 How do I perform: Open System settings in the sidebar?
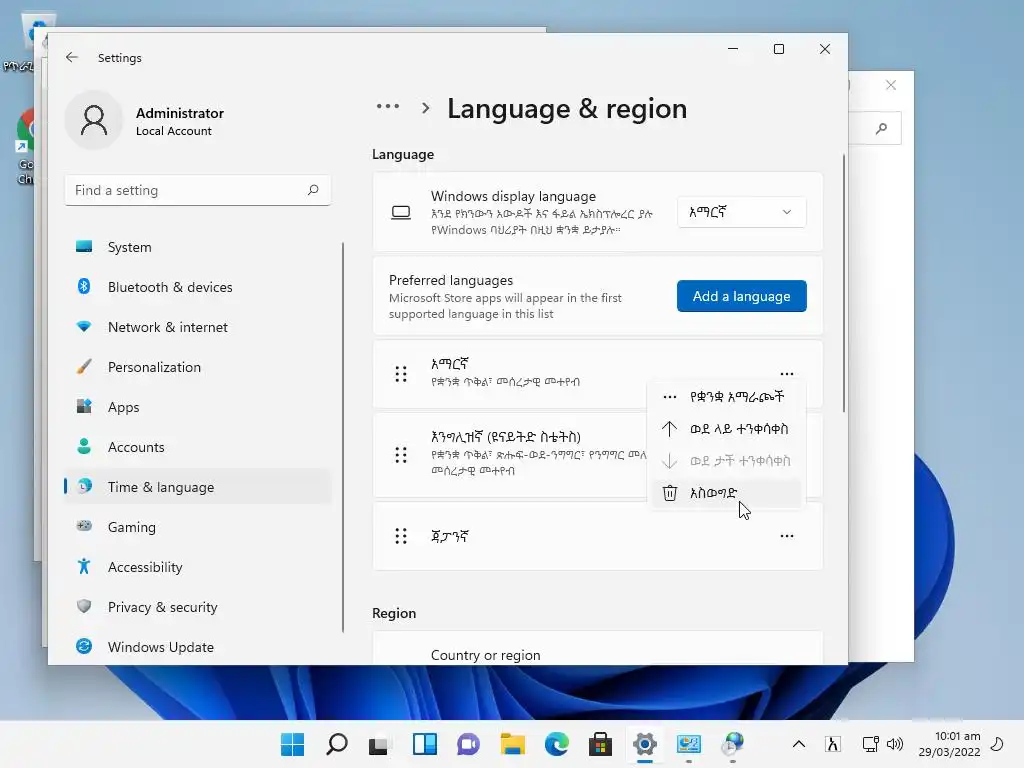[197, 247]
